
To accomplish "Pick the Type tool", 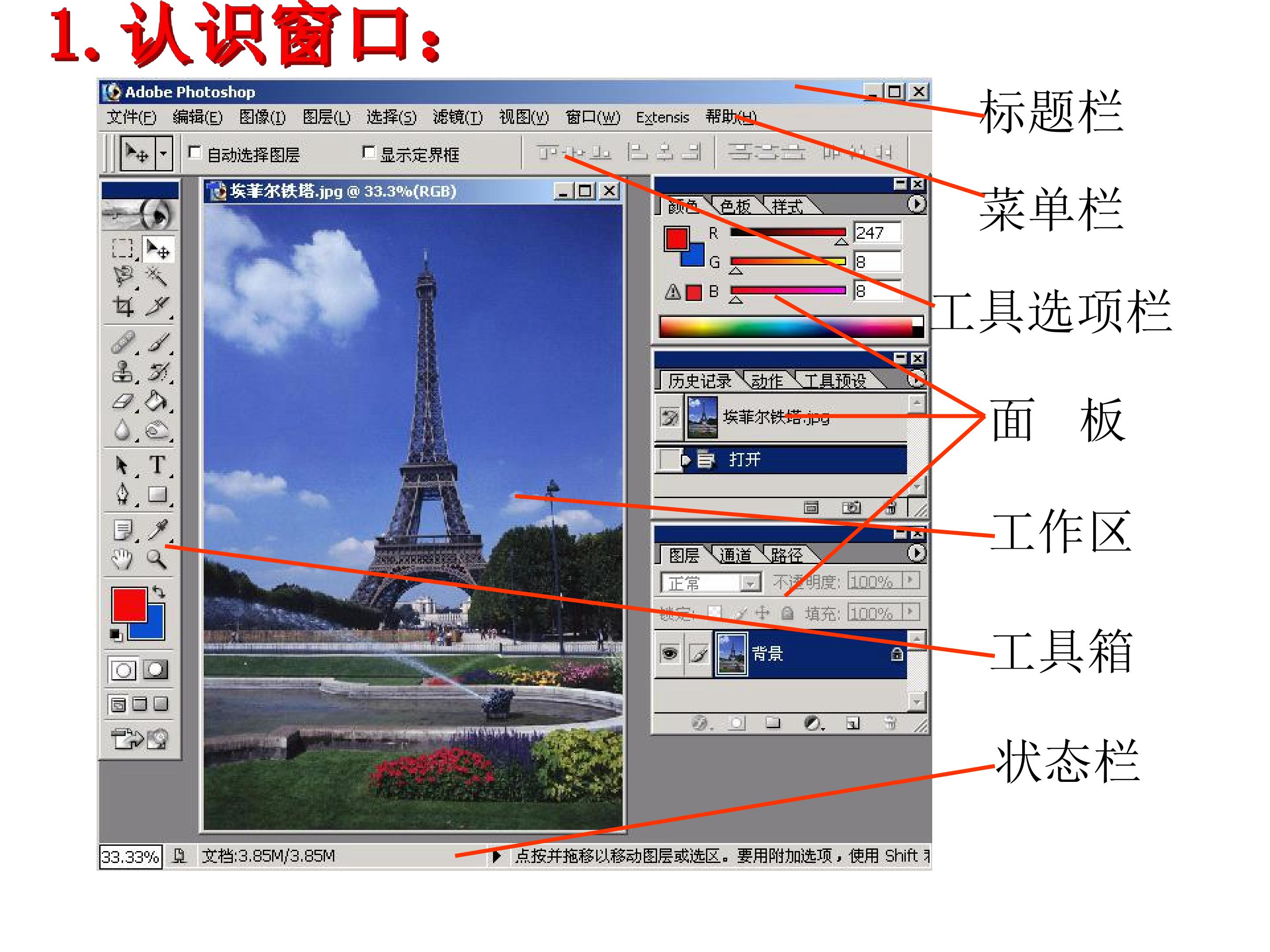I will click(x=157, y=464).
